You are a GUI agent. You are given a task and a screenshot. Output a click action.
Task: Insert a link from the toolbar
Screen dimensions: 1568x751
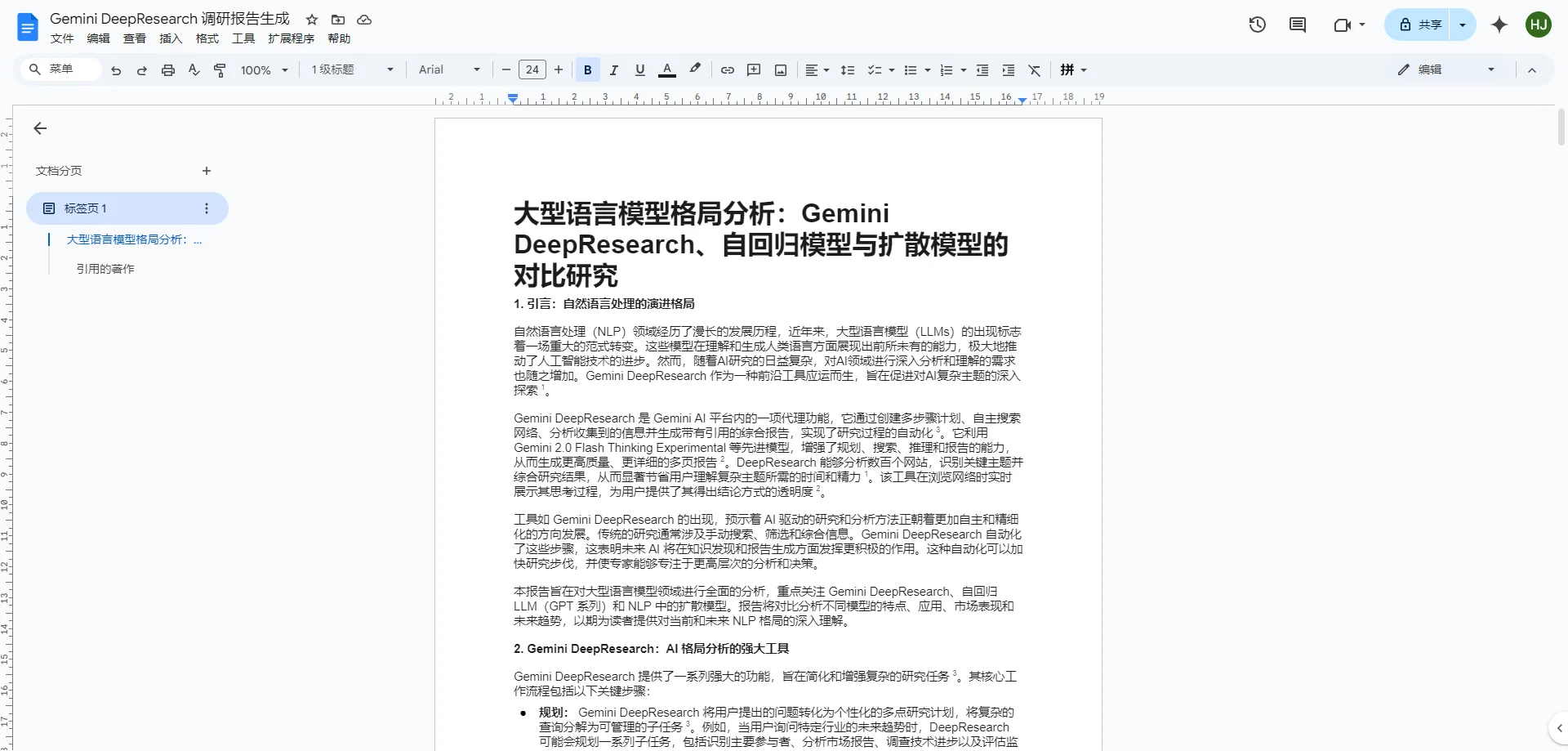tap(728, 70)
